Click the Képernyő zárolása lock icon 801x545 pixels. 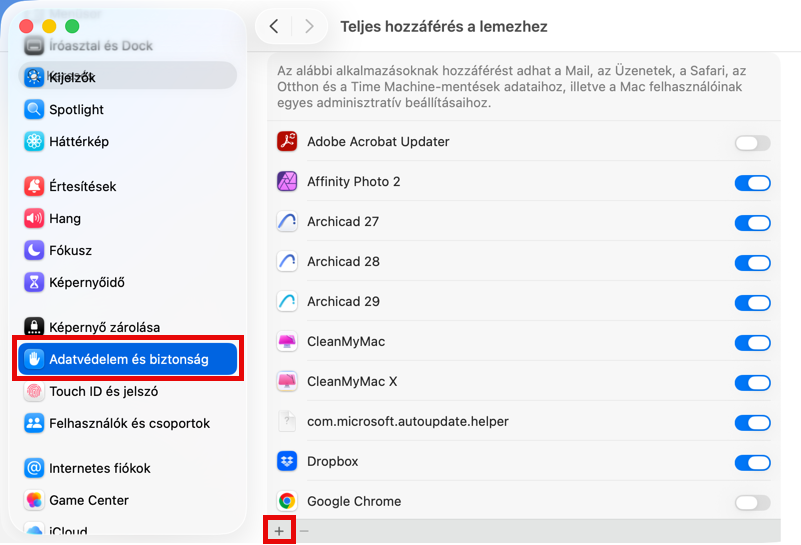pos(34,327)
